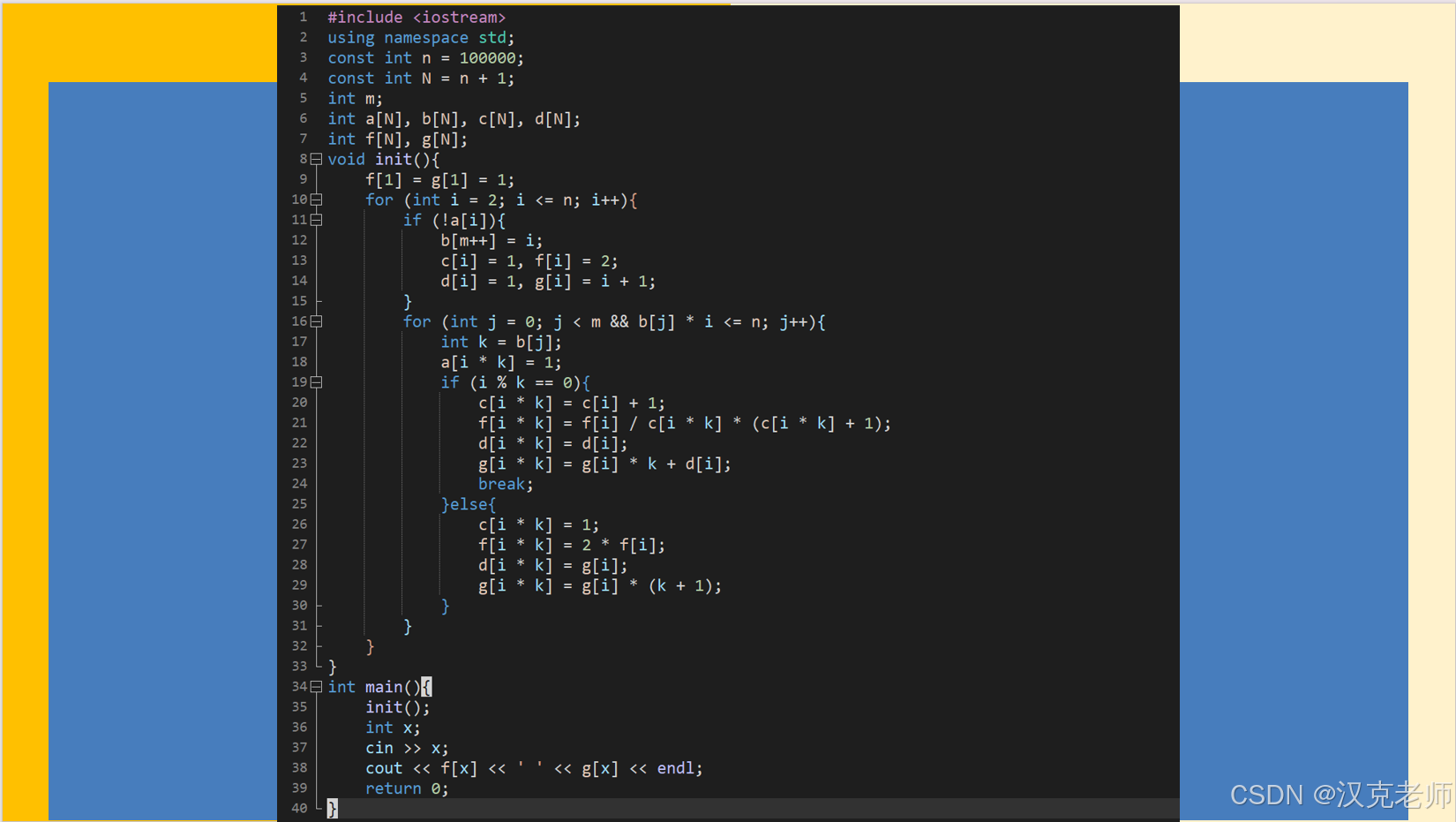The width and height of the screenshot is (1456, 822).
Task: Click the else keyword on line 25
Action: [469, 504]
